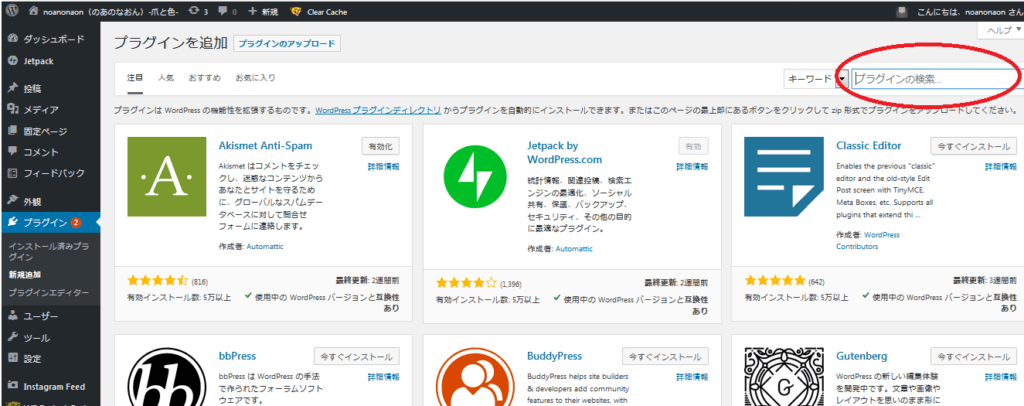The width and height of the screenshot is (1024, 406).
Task: Focus the プラグインの検索 search field
Action: [x=938, y=79]
